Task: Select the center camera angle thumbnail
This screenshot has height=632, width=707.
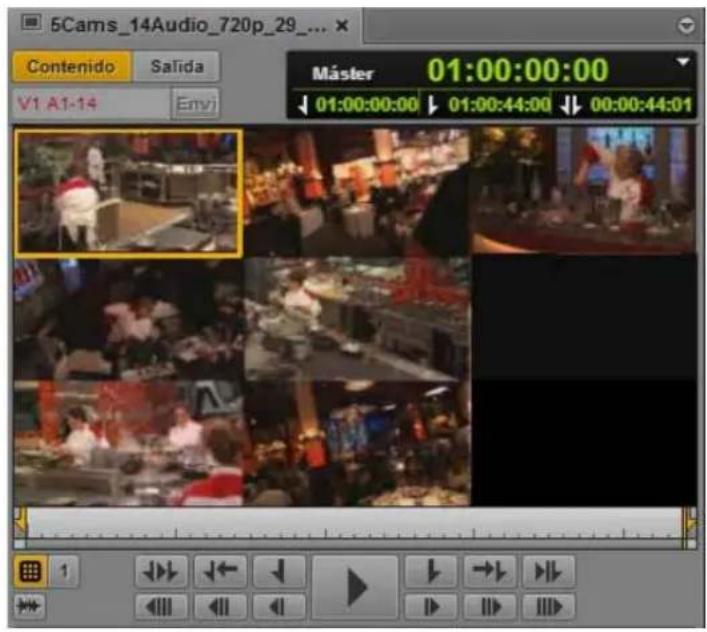Action: tap(358, 320)
